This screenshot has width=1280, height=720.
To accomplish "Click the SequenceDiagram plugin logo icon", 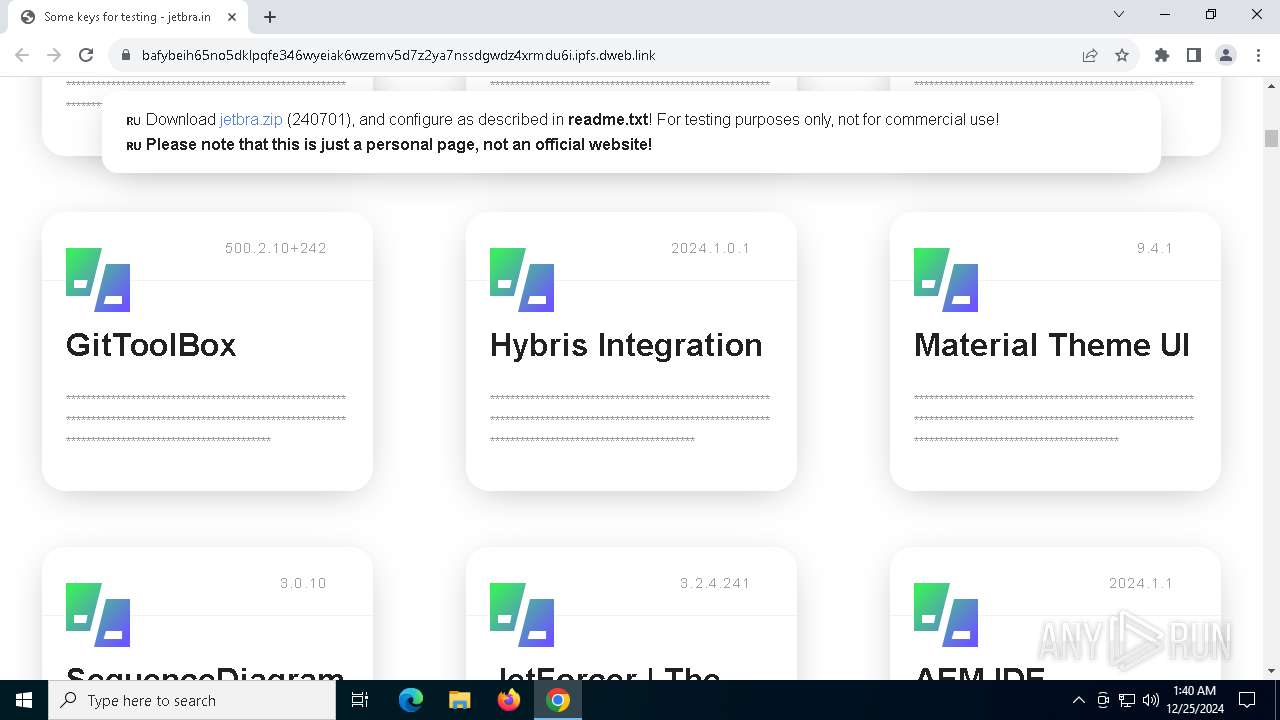I will (98, 615).
